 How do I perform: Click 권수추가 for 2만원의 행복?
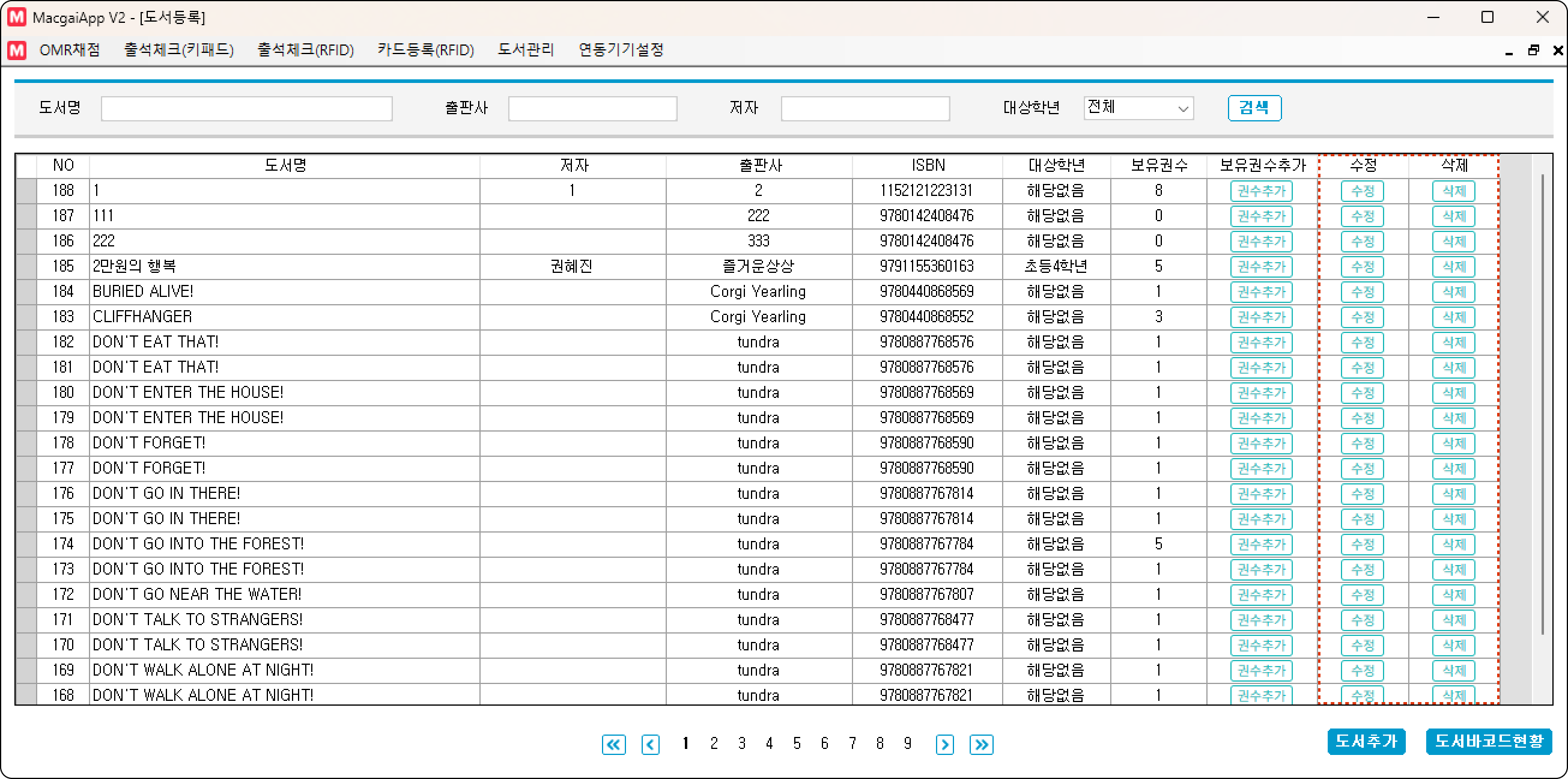[x=1260, y=267]
